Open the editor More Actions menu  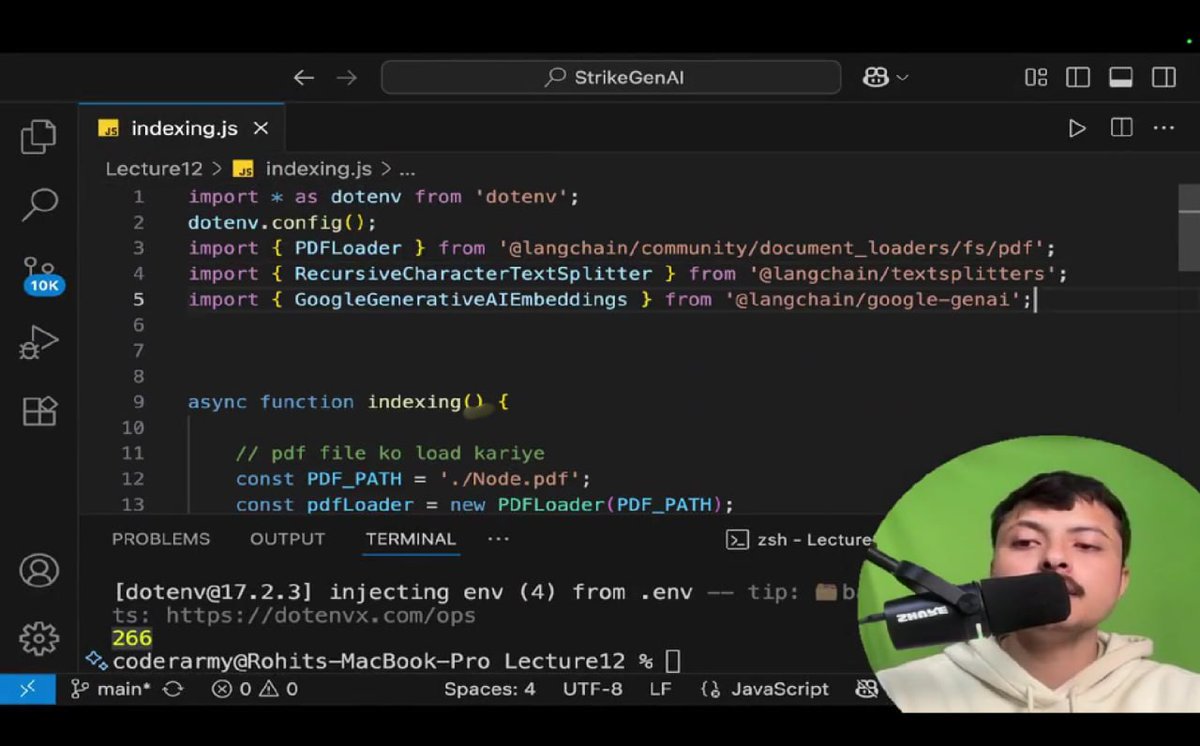pos(1164,128)
